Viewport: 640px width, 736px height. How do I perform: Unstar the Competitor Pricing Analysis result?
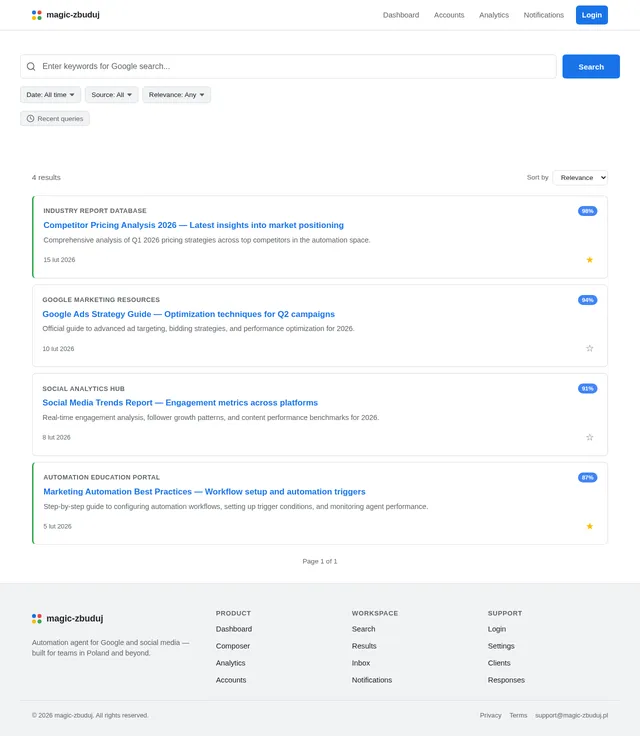click(x=589, y=260)
